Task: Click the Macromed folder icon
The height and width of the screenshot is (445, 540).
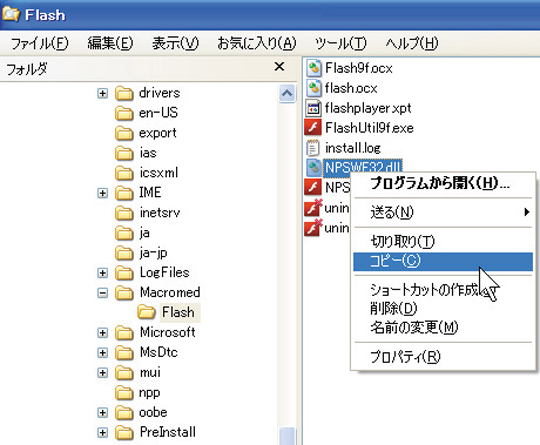Action: (x=124, y=293)
